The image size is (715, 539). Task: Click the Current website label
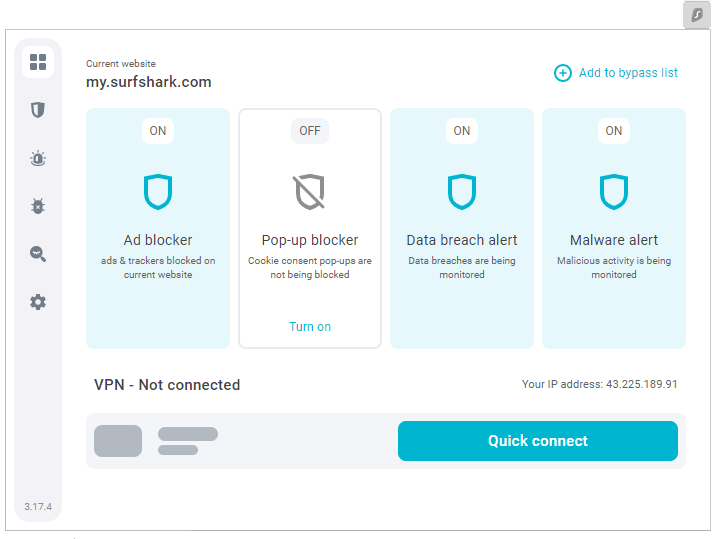click(121, 64)
